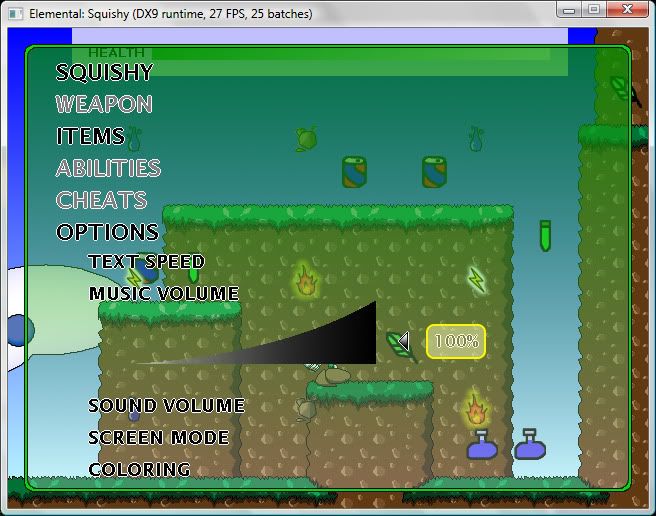Image resolution: width=656 pixels, height=516 pixels.
Task: Click the left blue potion flask
Action: click(482, 444)
